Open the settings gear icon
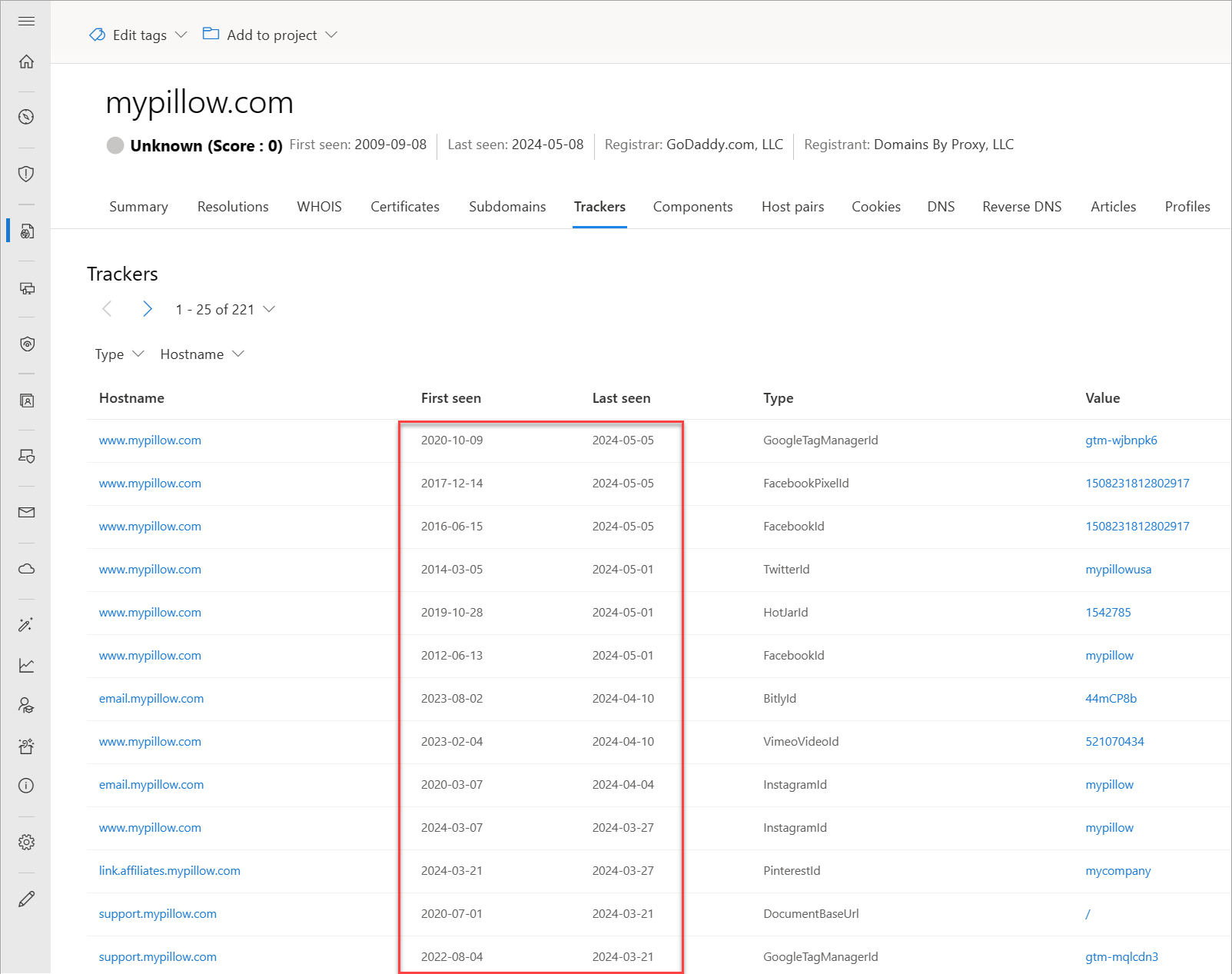Screen dimensions: 1232x974 tap(26, 843)
